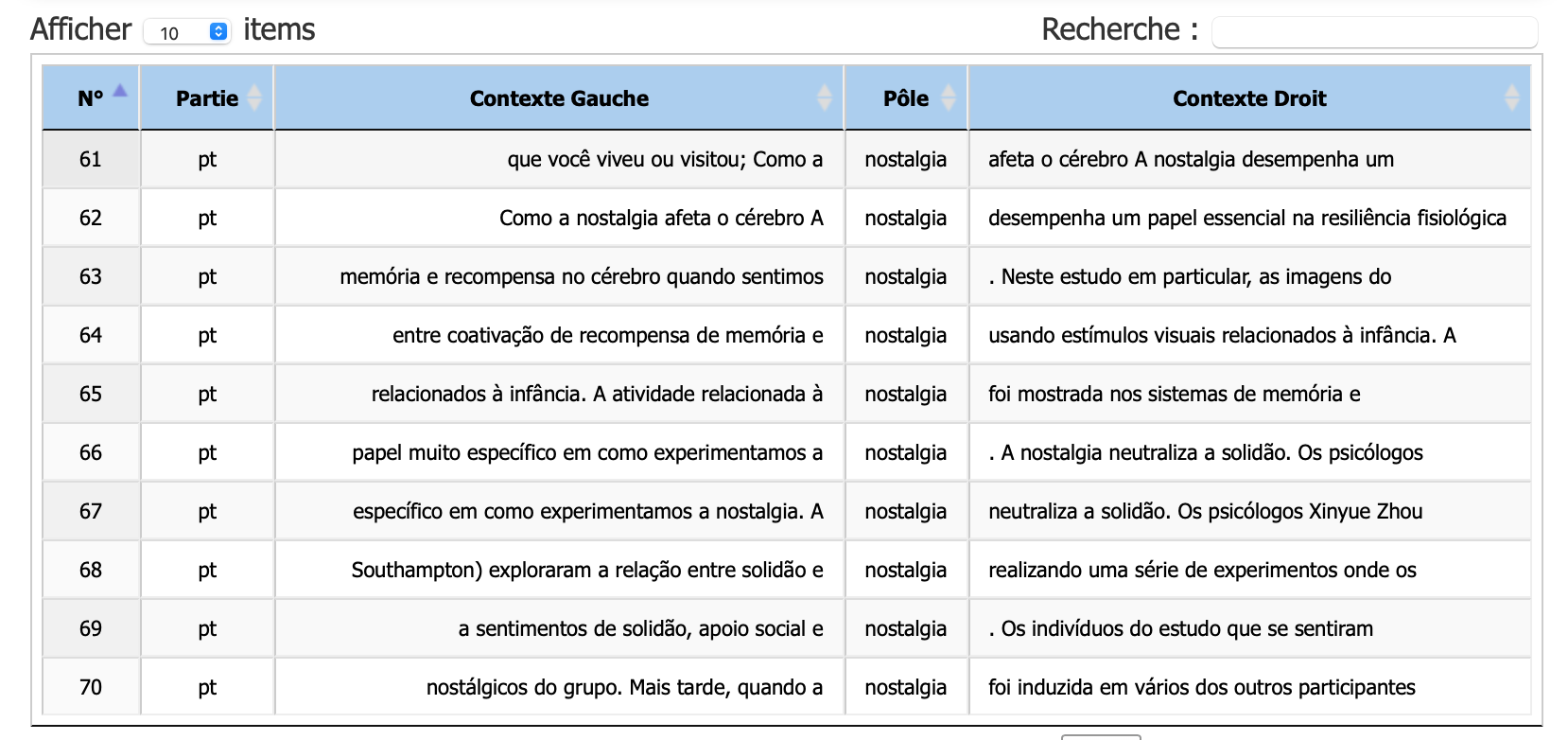This screenshot has height=740, width=1568.
Task: Click right context of row 62
Action: pos(1246,218)
